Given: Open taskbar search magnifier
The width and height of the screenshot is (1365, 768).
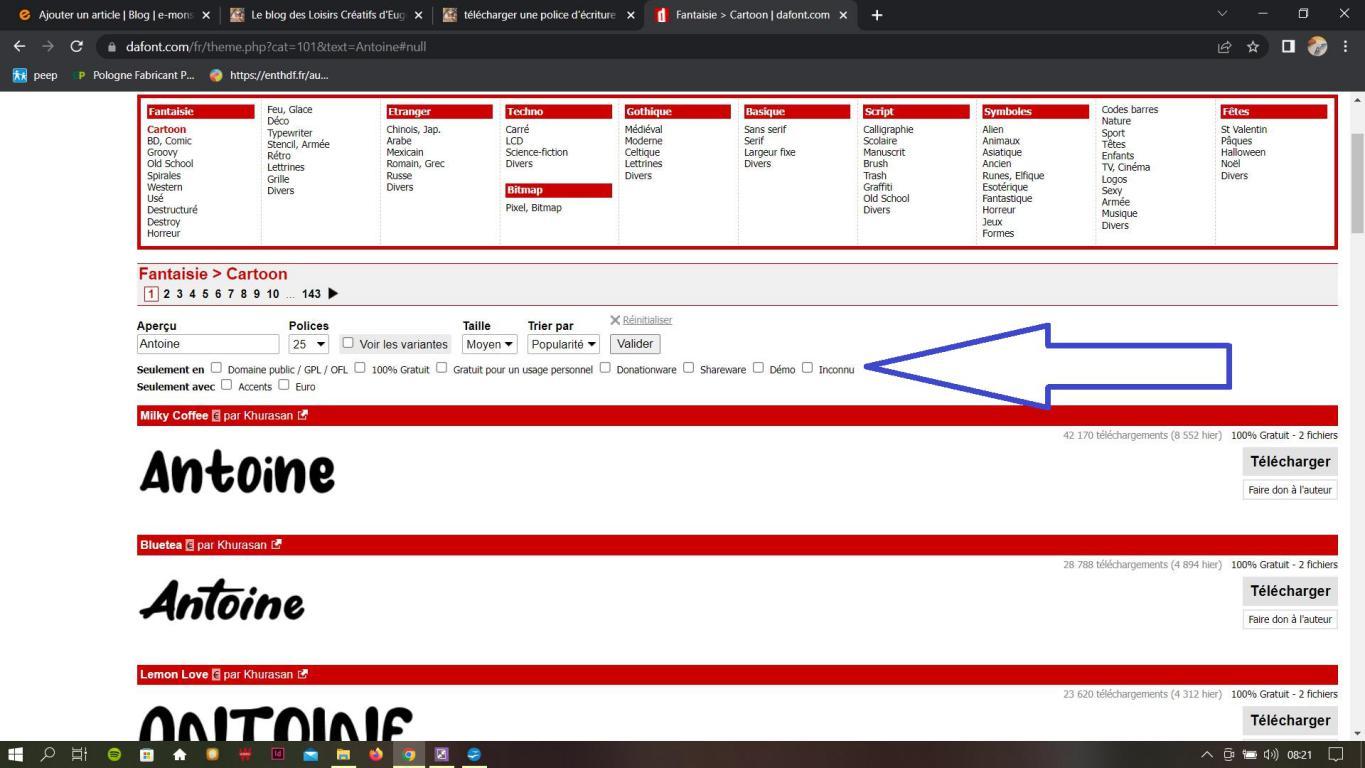Looking at the screenshot, I should (47, 755).
